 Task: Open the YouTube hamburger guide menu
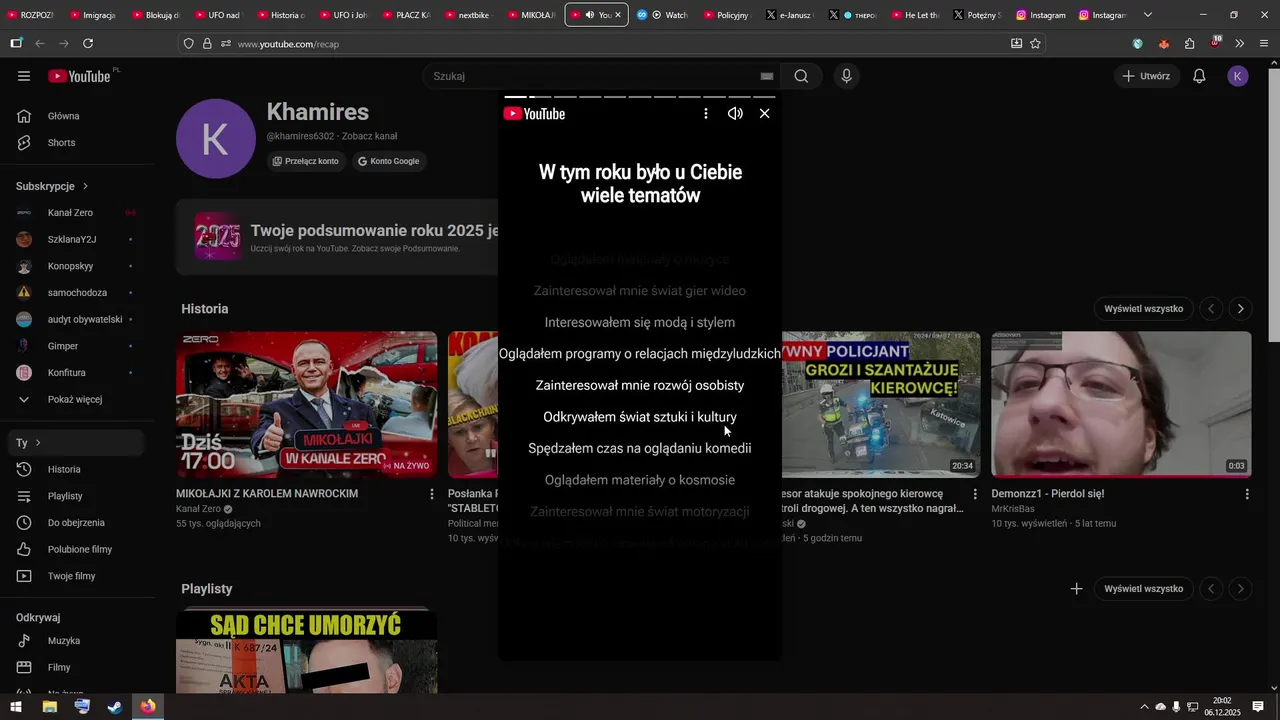click(24, 76)
